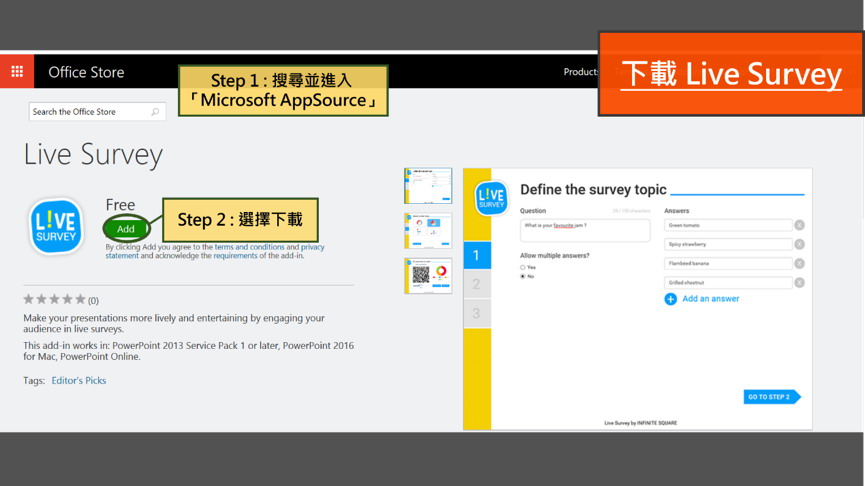
Task: Remove the Grilled chestnut answer
Action: (x=799, y=283)
